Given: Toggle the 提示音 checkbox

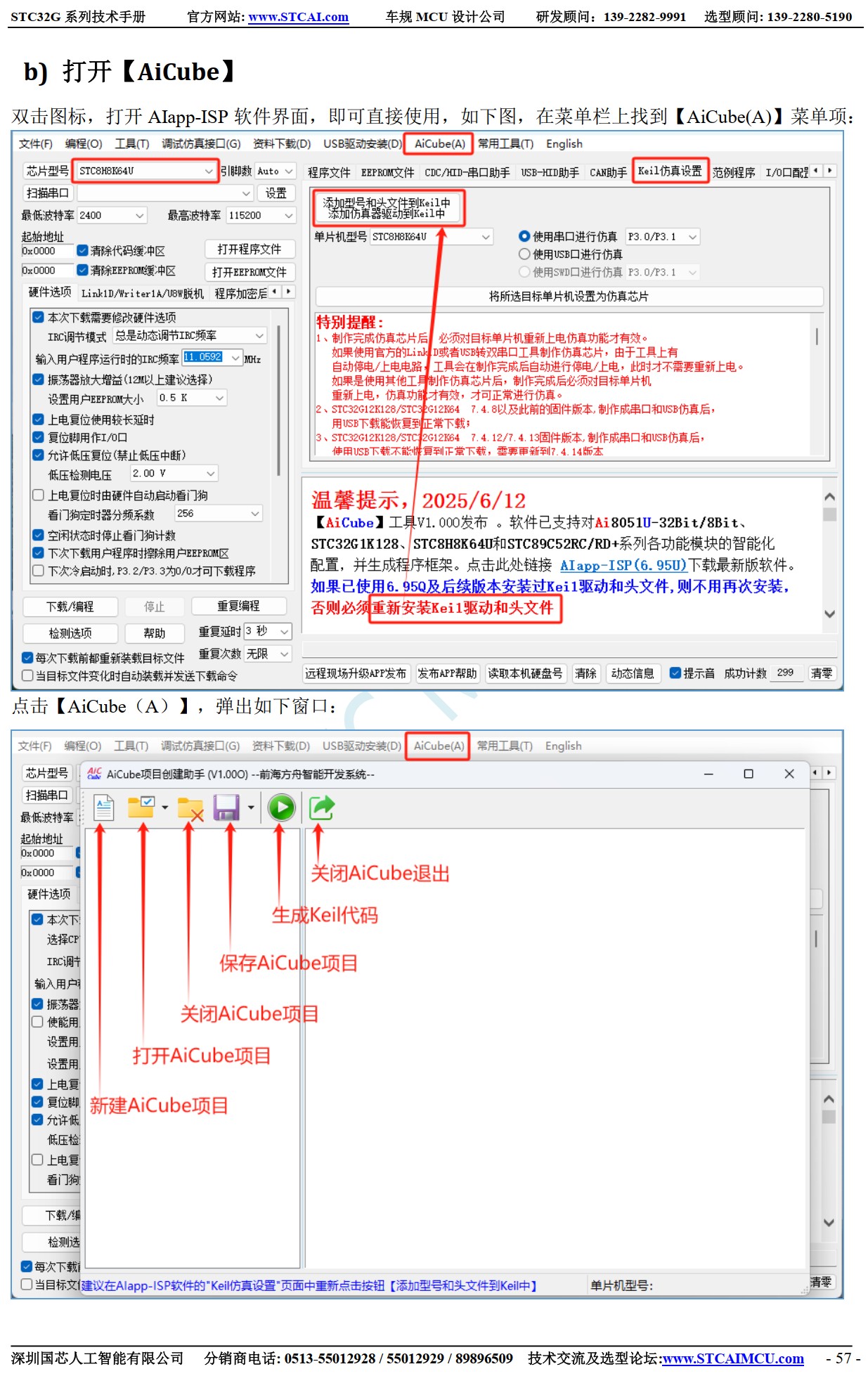Looking at the screenshot, I should 675,673.
